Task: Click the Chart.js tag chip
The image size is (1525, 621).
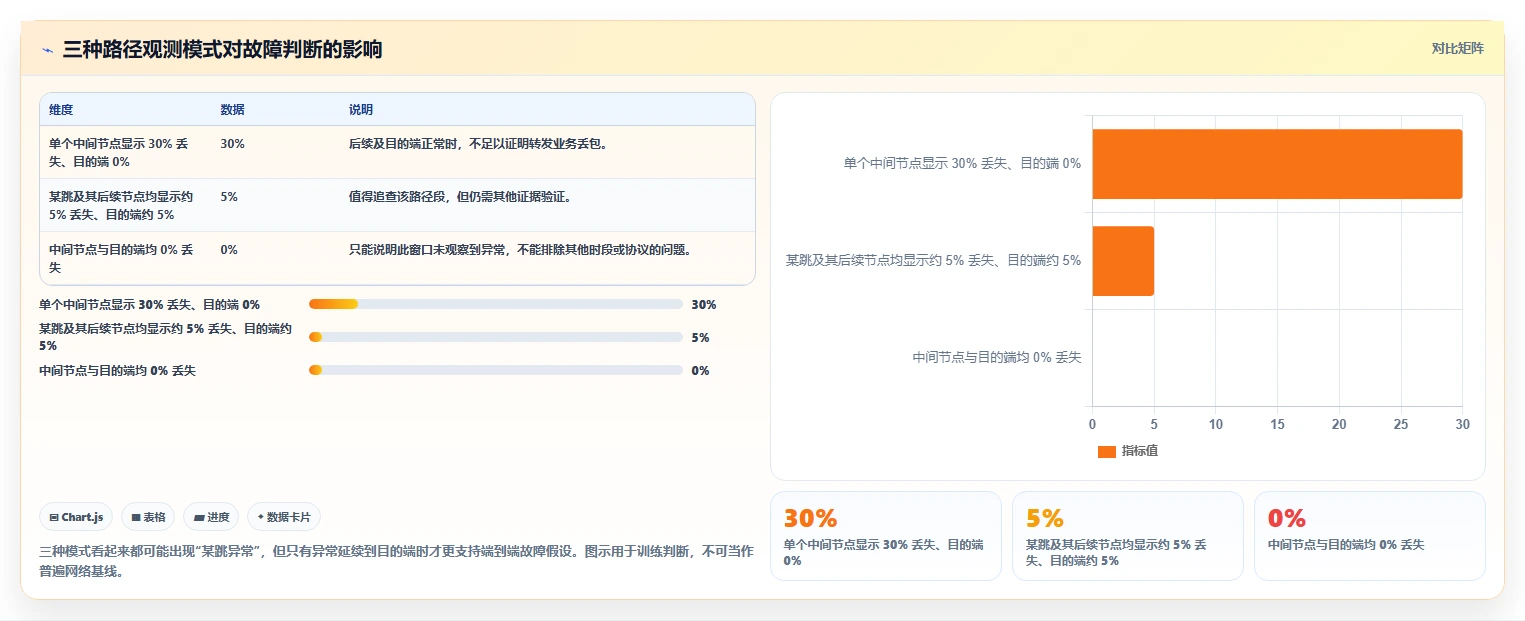Action: click(x=77, y=517)
